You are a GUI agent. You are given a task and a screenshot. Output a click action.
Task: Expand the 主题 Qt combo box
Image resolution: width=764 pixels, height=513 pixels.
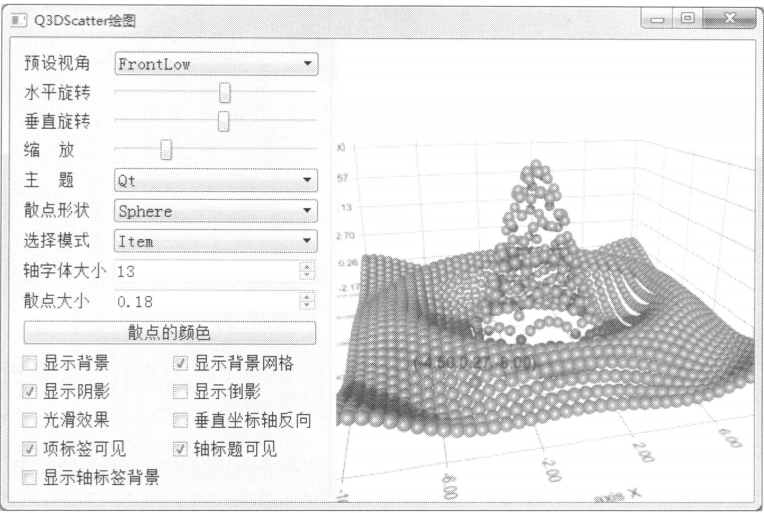[215, 181]
